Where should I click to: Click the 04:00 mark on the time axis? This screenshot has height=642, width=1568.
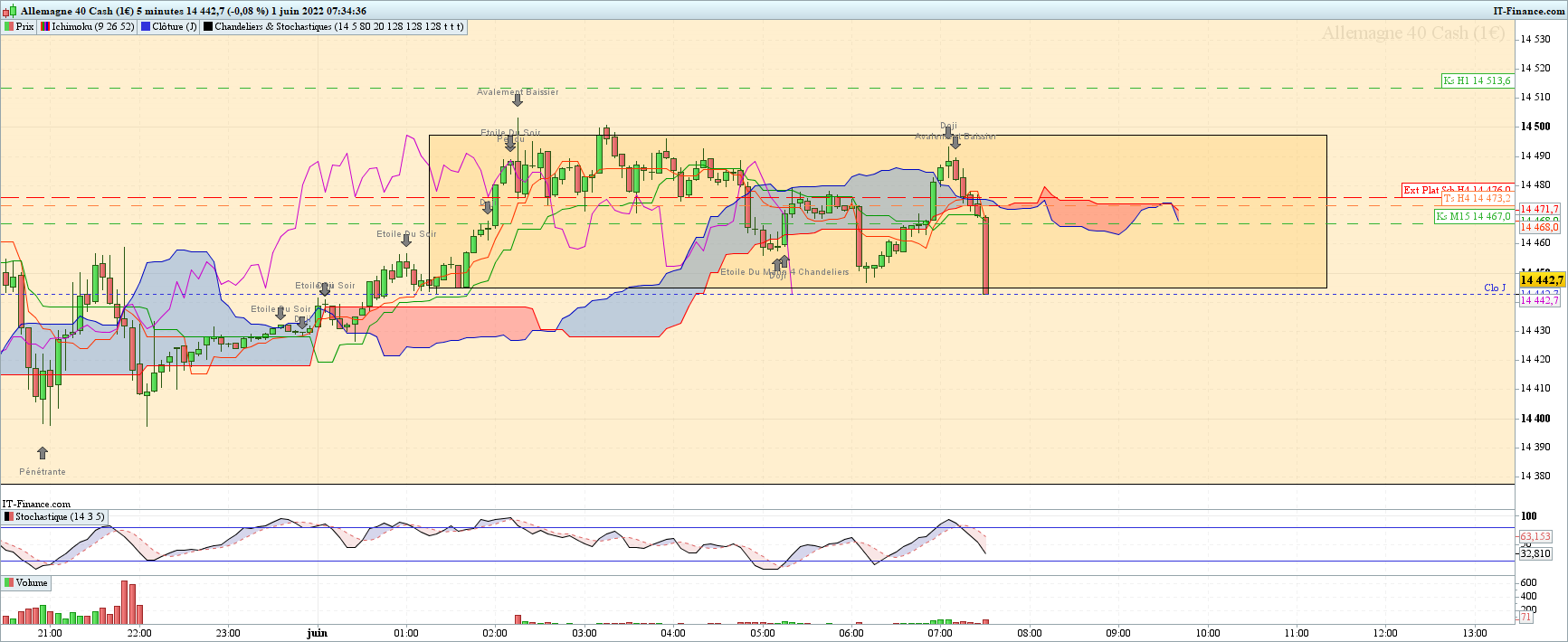(673, 633)
